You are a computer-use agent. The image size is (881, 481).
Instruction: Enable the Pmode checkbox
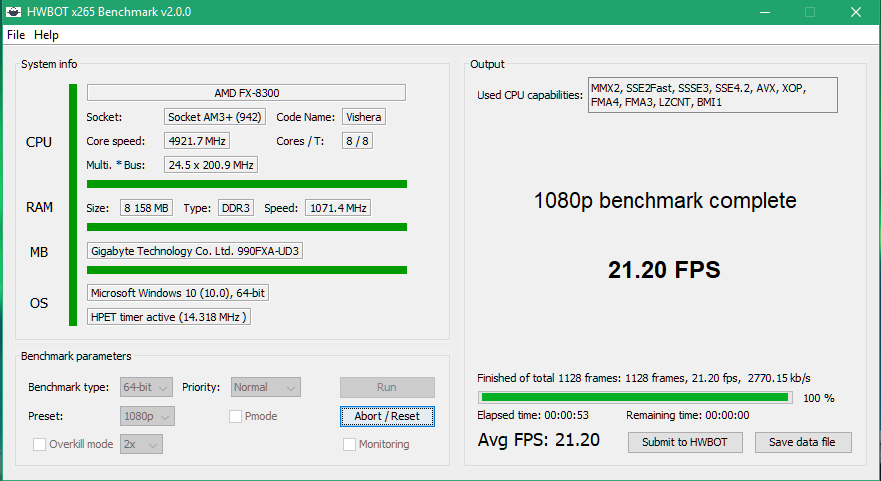235,416
